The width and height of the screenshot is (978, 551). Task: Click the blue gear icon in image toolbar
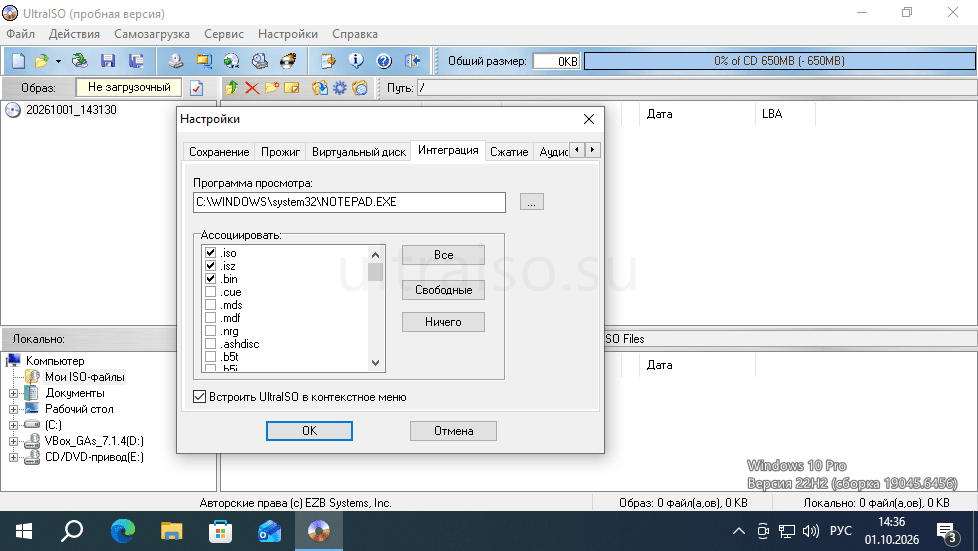(x=339, y=88)
